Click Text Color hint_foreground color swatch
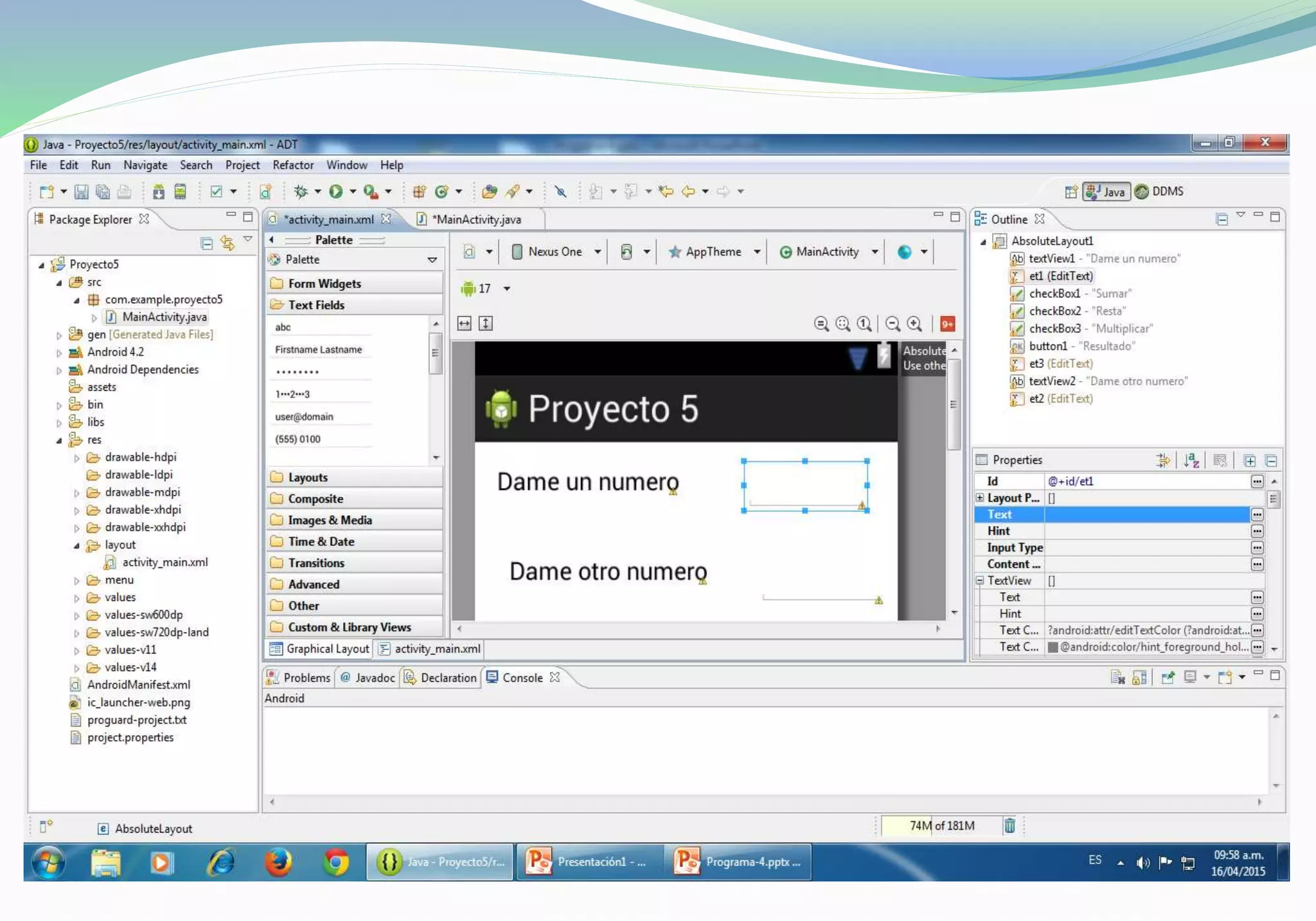This screenshot has height=921, width=1316. [x=1053, y=647]
